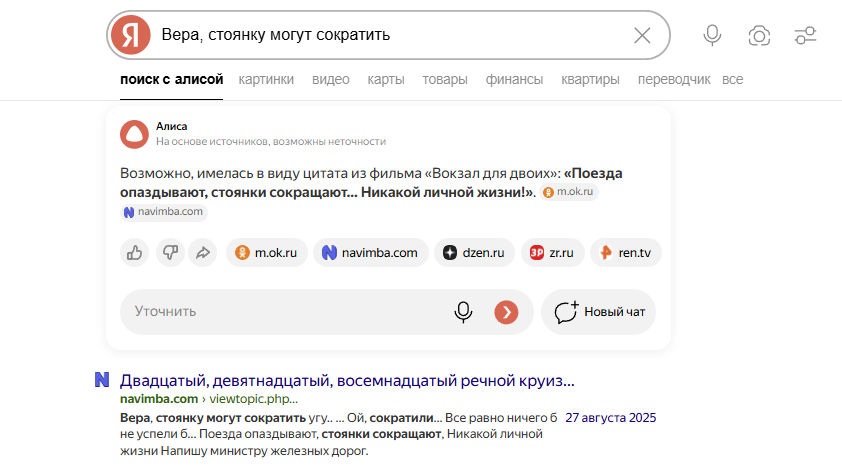Clear the search query with the X
The height and width of the screenshot is (476, 842).
(x=642, y=35)
